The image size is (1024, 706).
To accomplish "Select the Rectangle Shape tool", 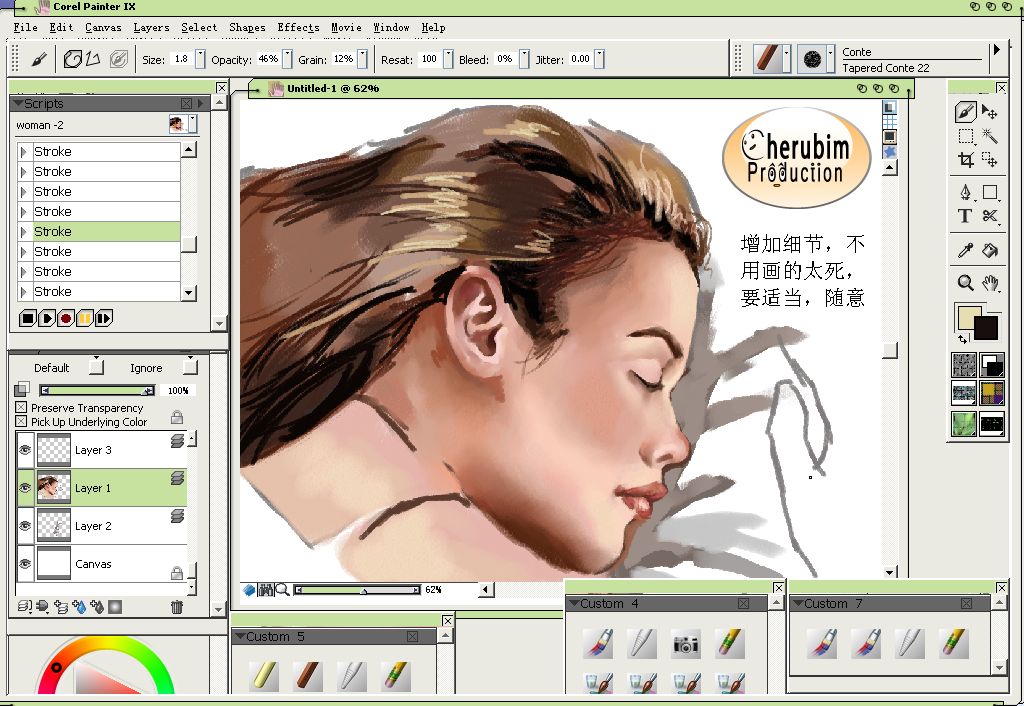I will (990, 192).
